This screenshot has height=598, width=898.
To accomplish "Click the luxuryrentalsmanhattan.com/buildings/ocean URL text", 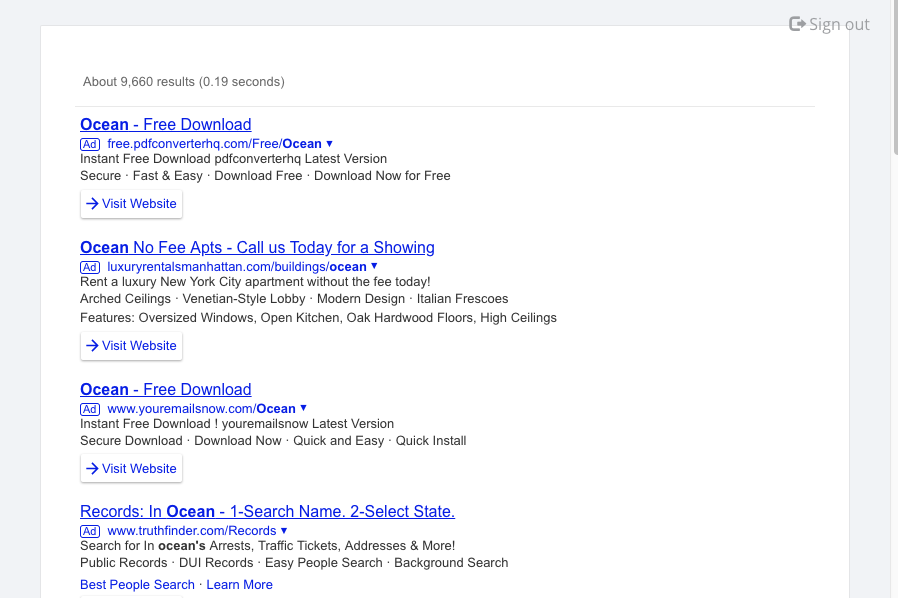I will pyautogui.click(x=236, y=267).
